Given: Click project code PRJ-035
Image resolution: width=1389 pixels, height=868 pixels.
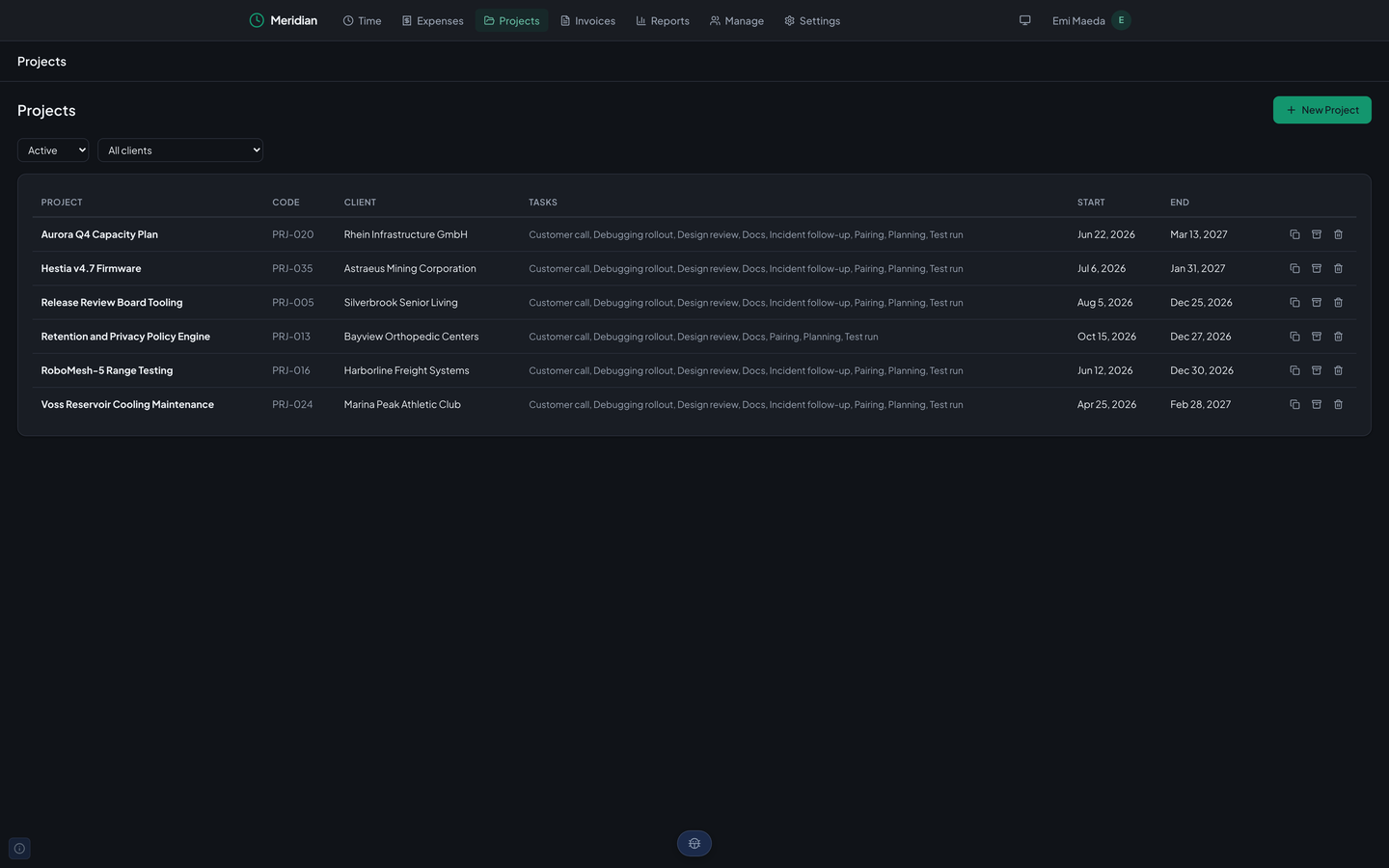Looking at the screenshot, I should coord(292,268).
